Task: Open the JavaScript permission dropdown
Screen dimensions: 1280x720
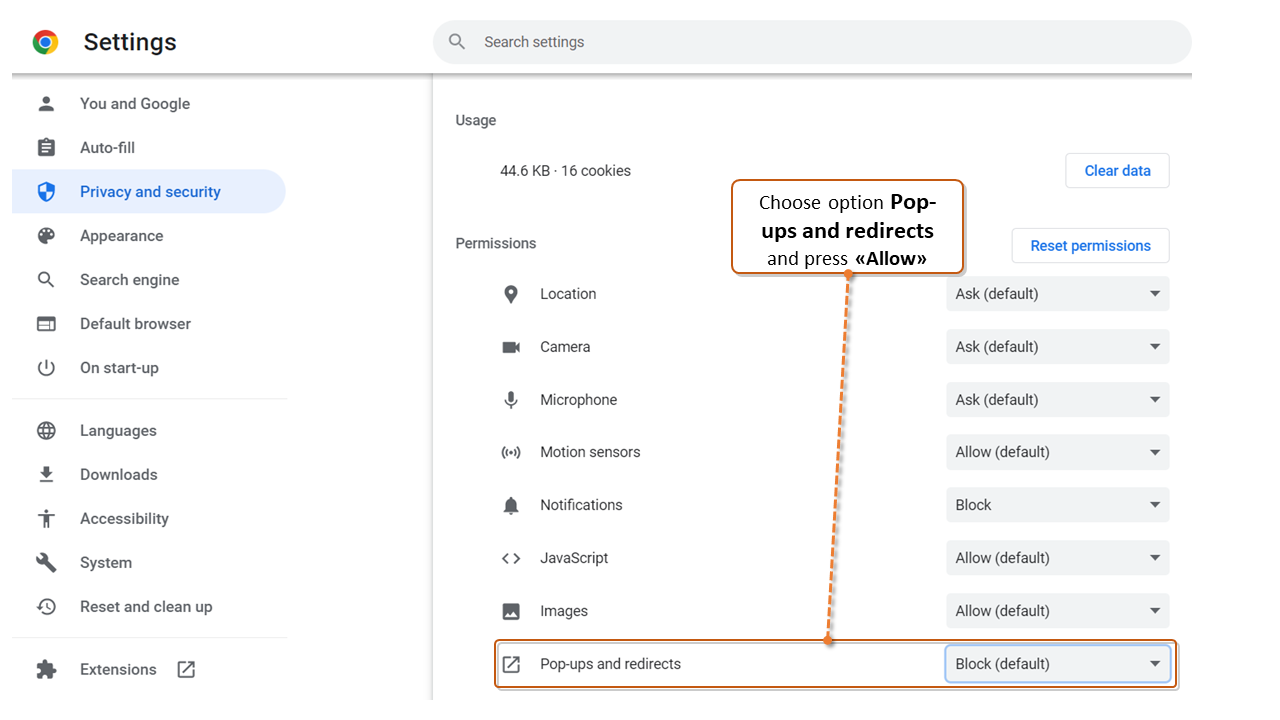Action: (1057, 558)
